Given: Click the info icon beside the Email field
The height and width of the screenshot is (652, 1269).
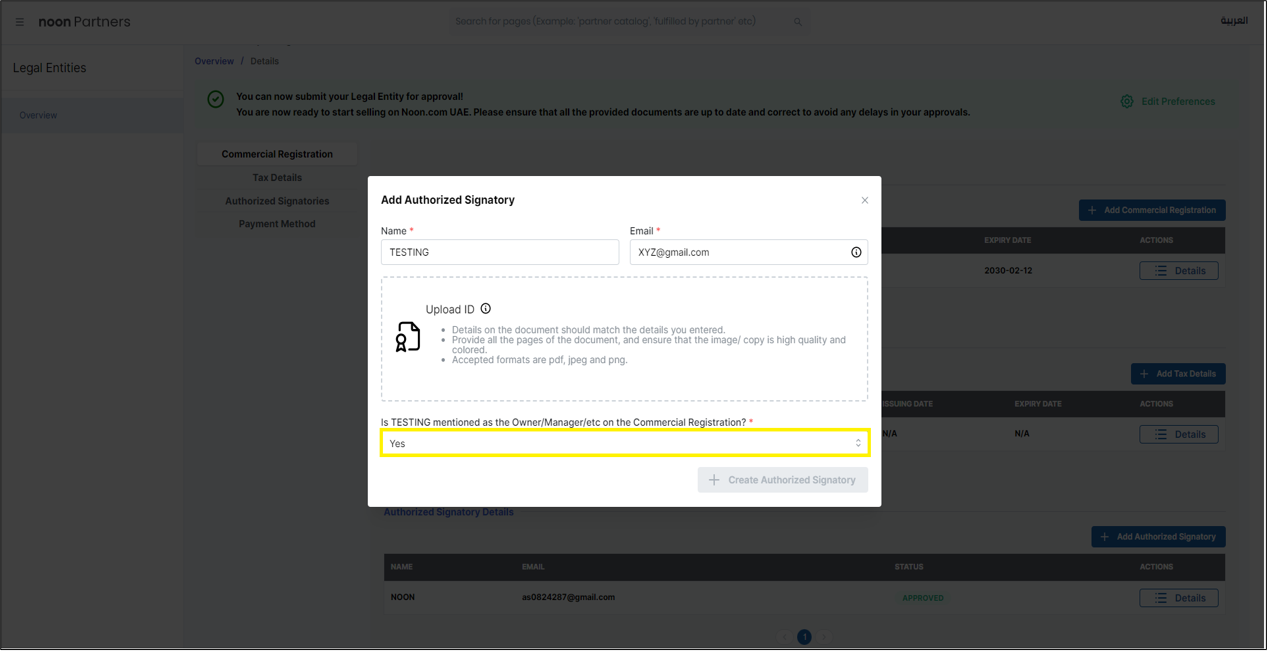Looking at the screenshot, I should 856,252.
